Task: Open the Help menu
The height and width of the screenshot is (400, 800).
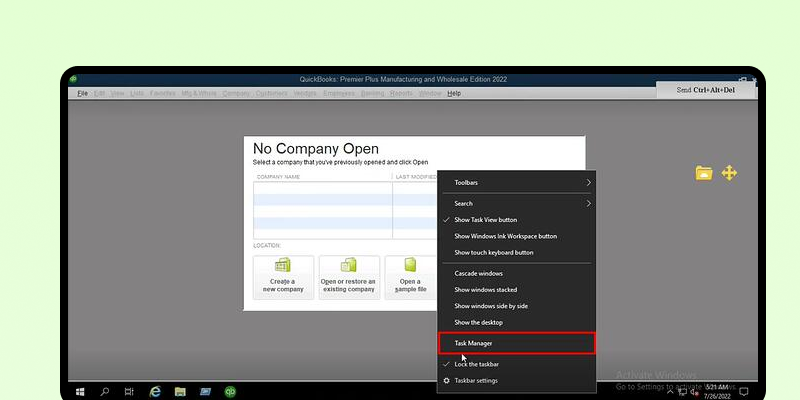Action: pos(454,93)
